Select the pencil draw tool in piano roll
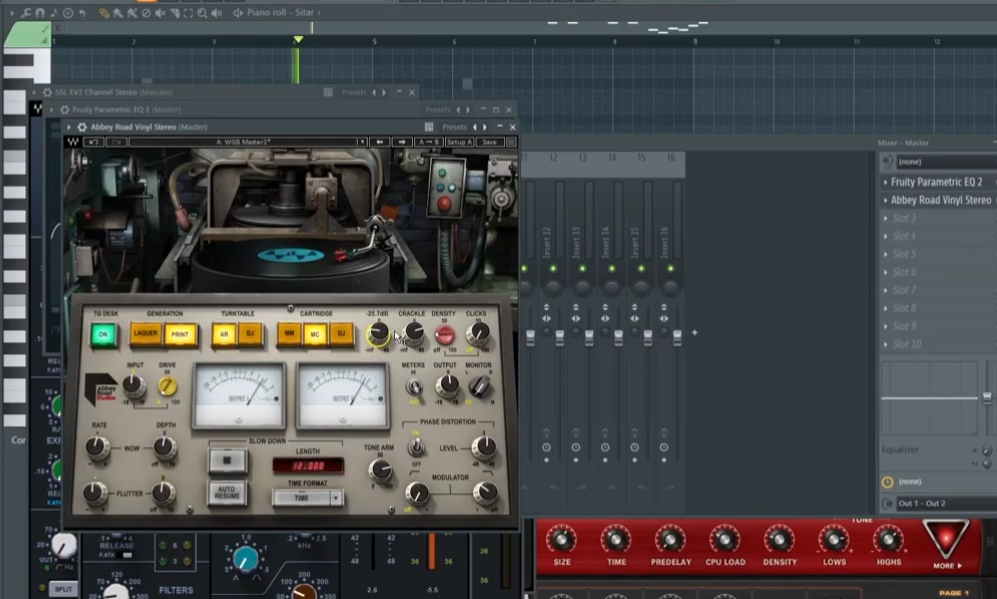This screenshot has width=997, height=599. (x=104, y=12)
